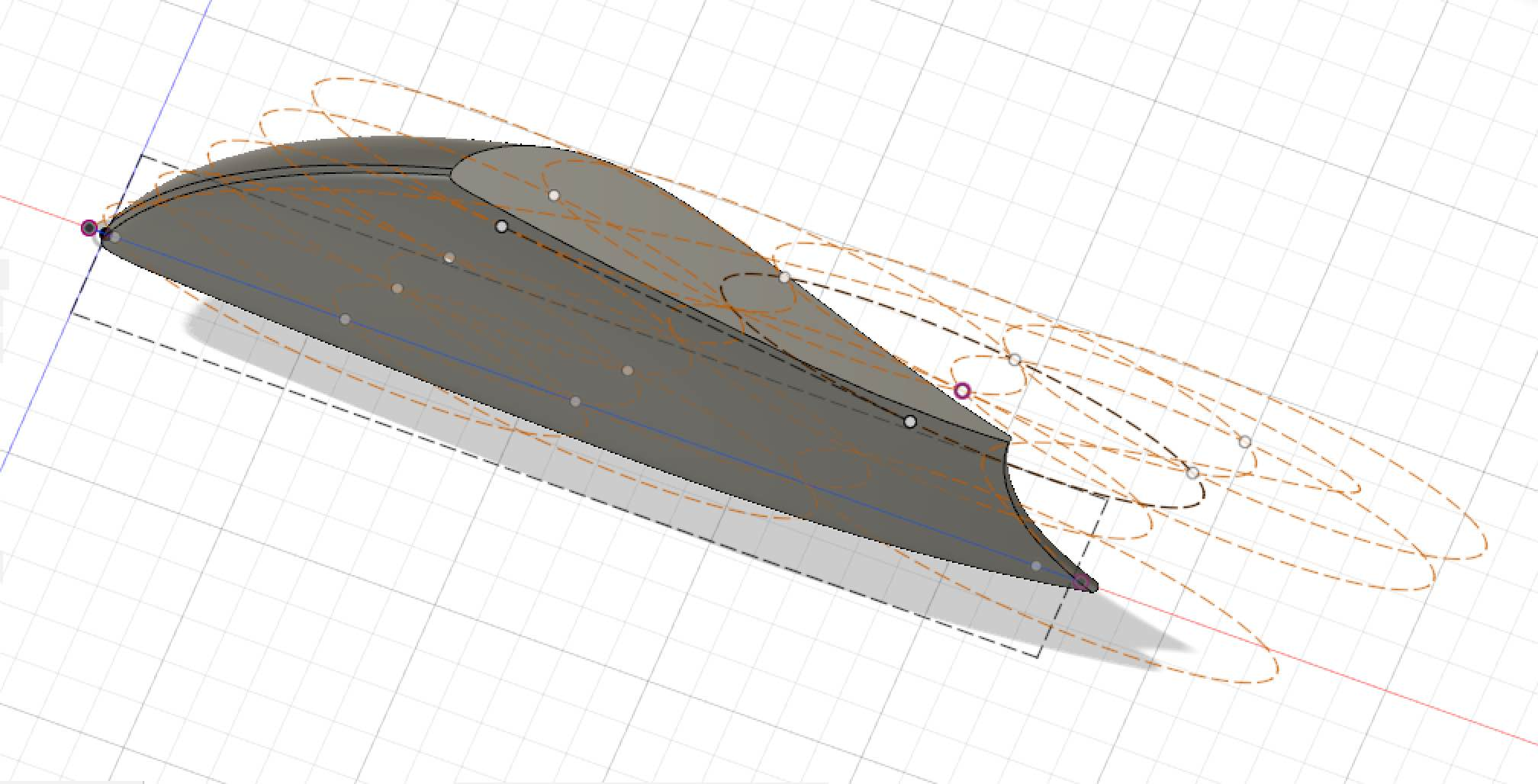Select the magenta point at the body's lower-right tip
The height and width of the screenshot is (784, 1538).
click(1081, 583)
